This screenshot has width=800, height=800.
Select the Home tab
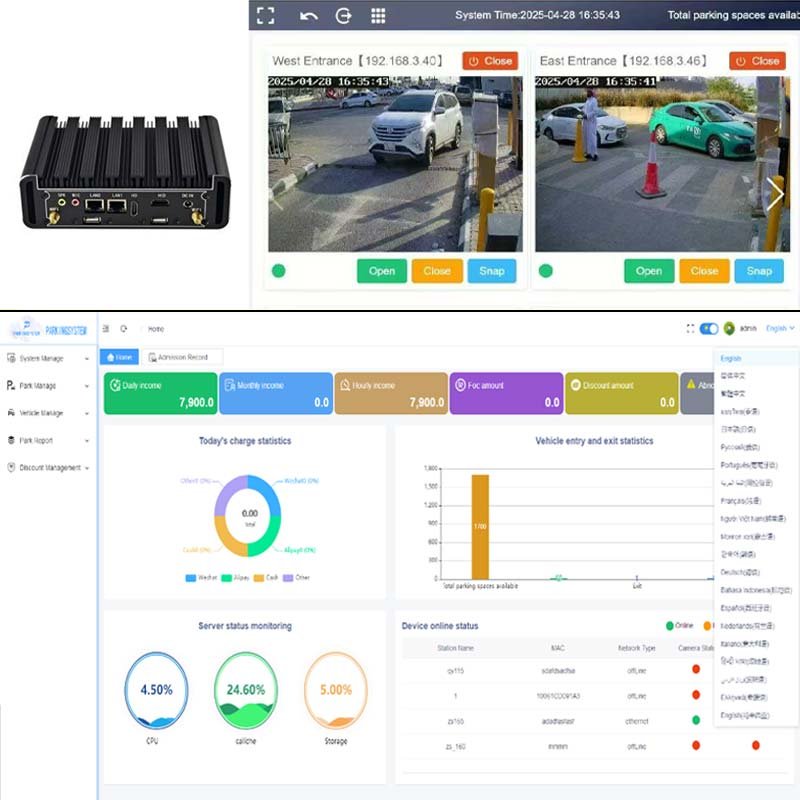click(122, 356)
